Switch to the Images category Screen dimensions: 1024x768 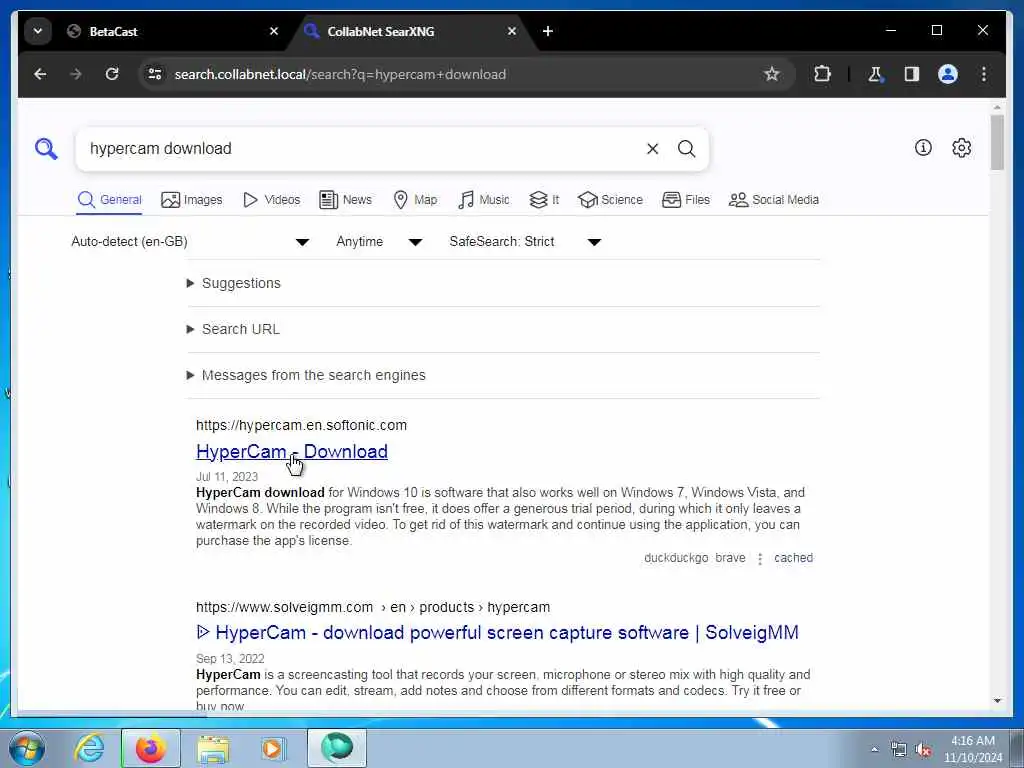[191, 200]
